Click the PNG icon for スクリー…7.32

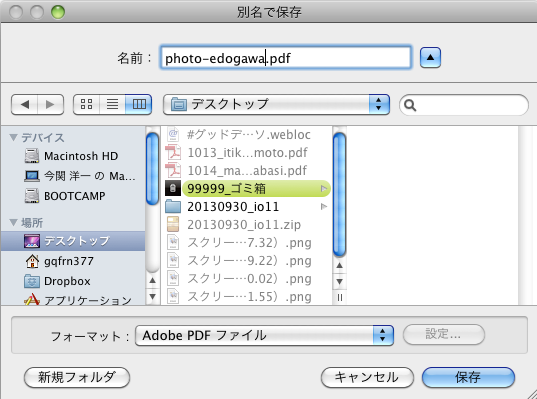pos(173,243)
